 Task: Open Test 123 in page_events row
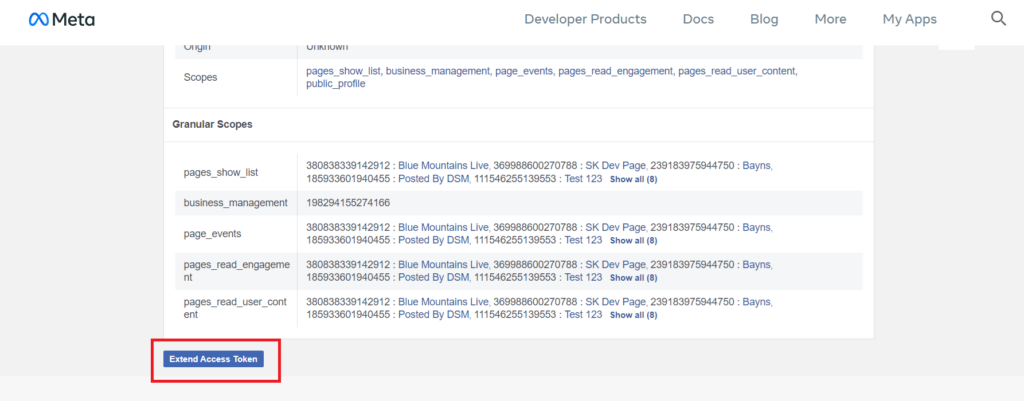click(x=583, y=240)
